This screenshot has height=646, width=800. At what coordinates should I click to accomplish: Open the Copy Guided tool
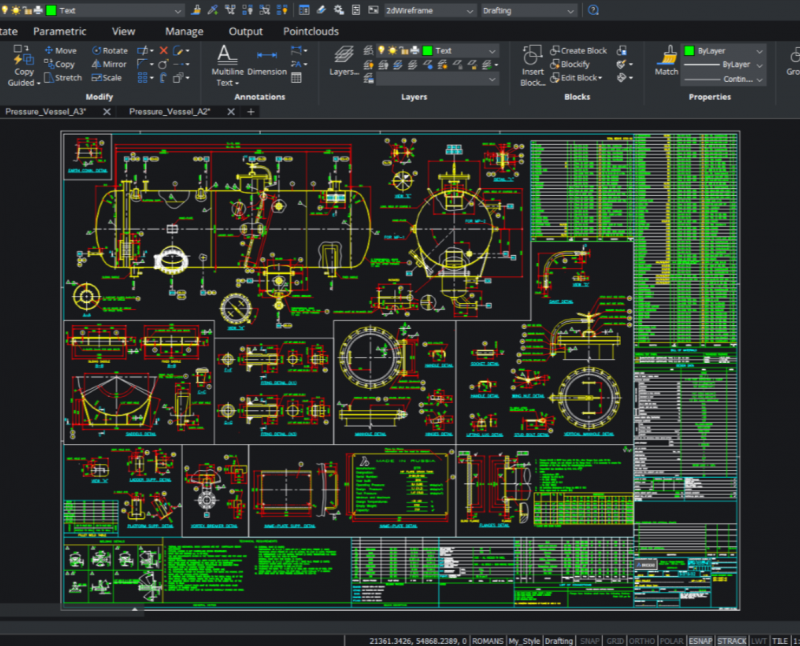[x=23, y=66]
